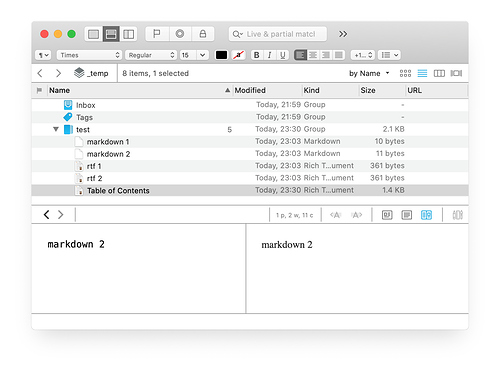This screenshot has height=375, width=501.
Task: Sort by the URL column header
Action: pyautogui.click(x=437, y=90)
